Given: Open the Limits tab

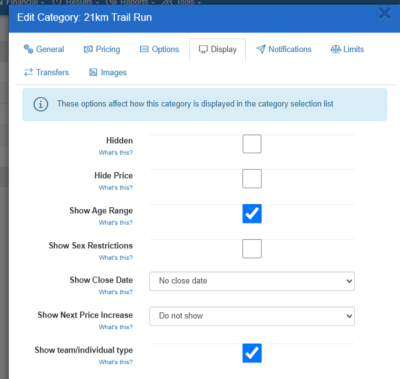Looking at the screenshot, I should pos(347,49).
